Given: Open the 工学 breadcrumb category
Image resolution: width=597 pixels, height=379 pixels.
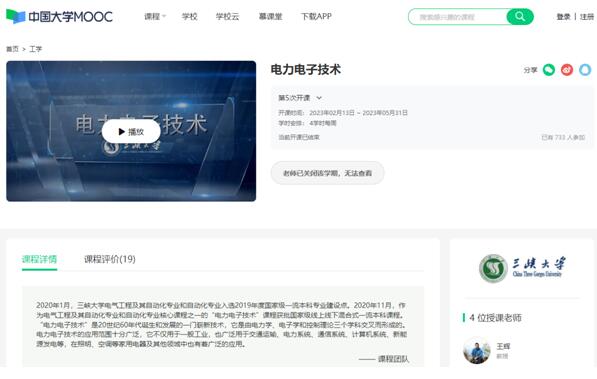Looking at the screenshot, I should tap(35, 49).
